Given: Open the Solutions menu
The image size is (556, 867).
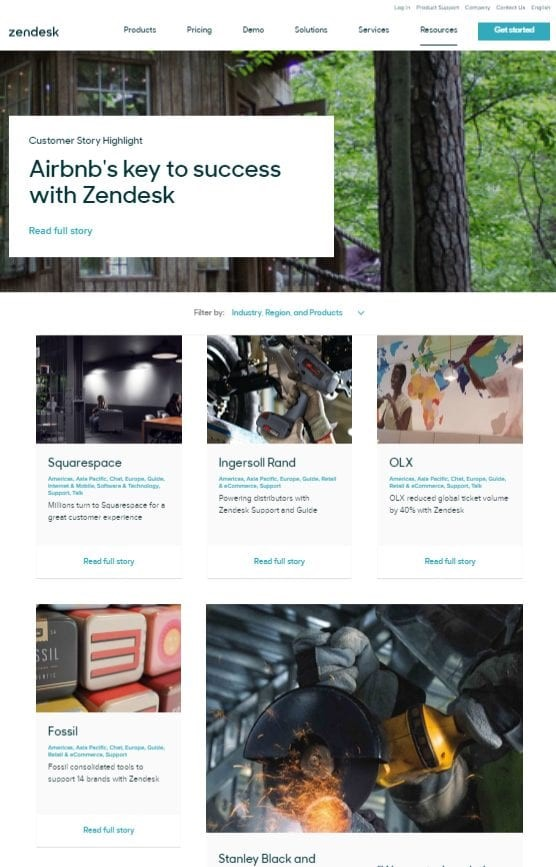Looking at the screenshot, I should click(311, 30).
